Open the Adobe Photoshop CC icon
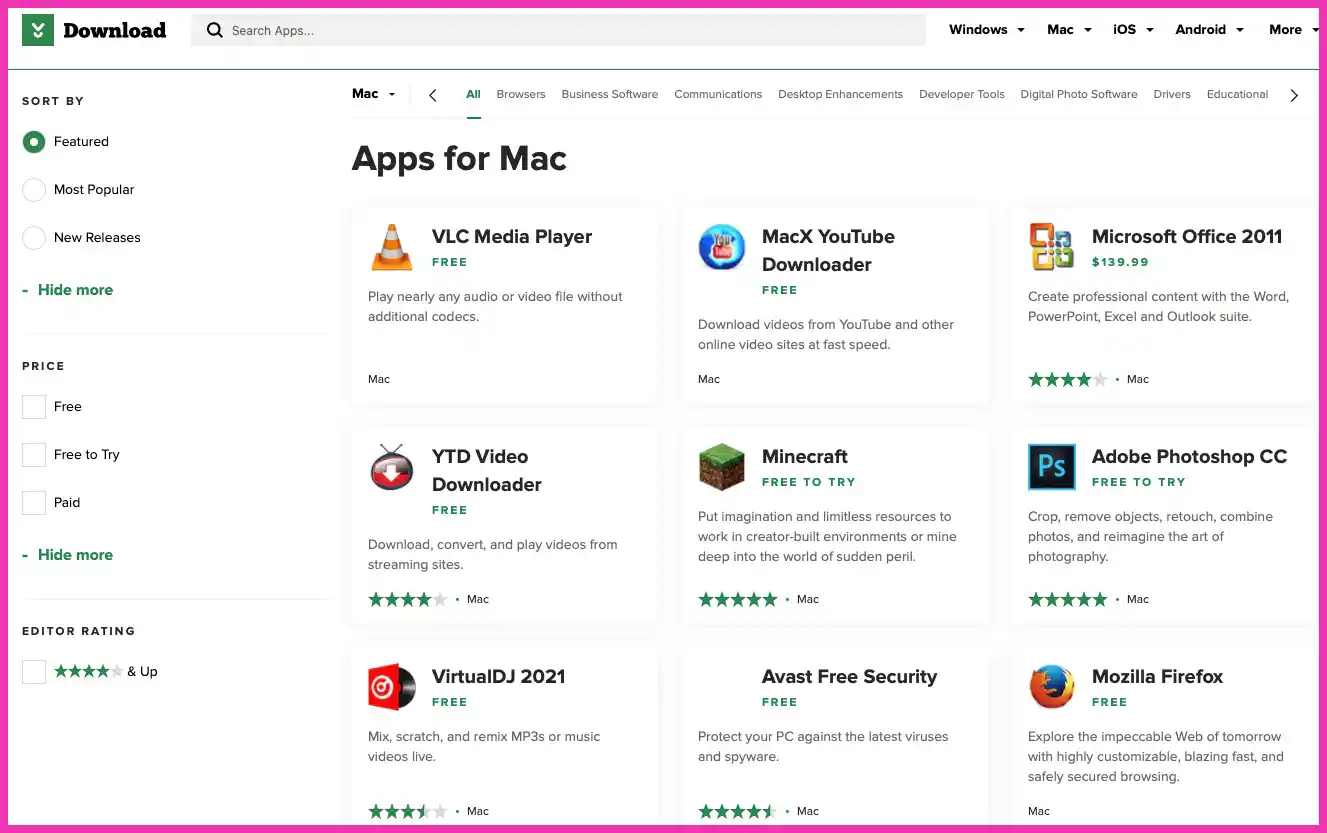Image resolution: width=1327 pixels, height=833 pixels. 1052,468
